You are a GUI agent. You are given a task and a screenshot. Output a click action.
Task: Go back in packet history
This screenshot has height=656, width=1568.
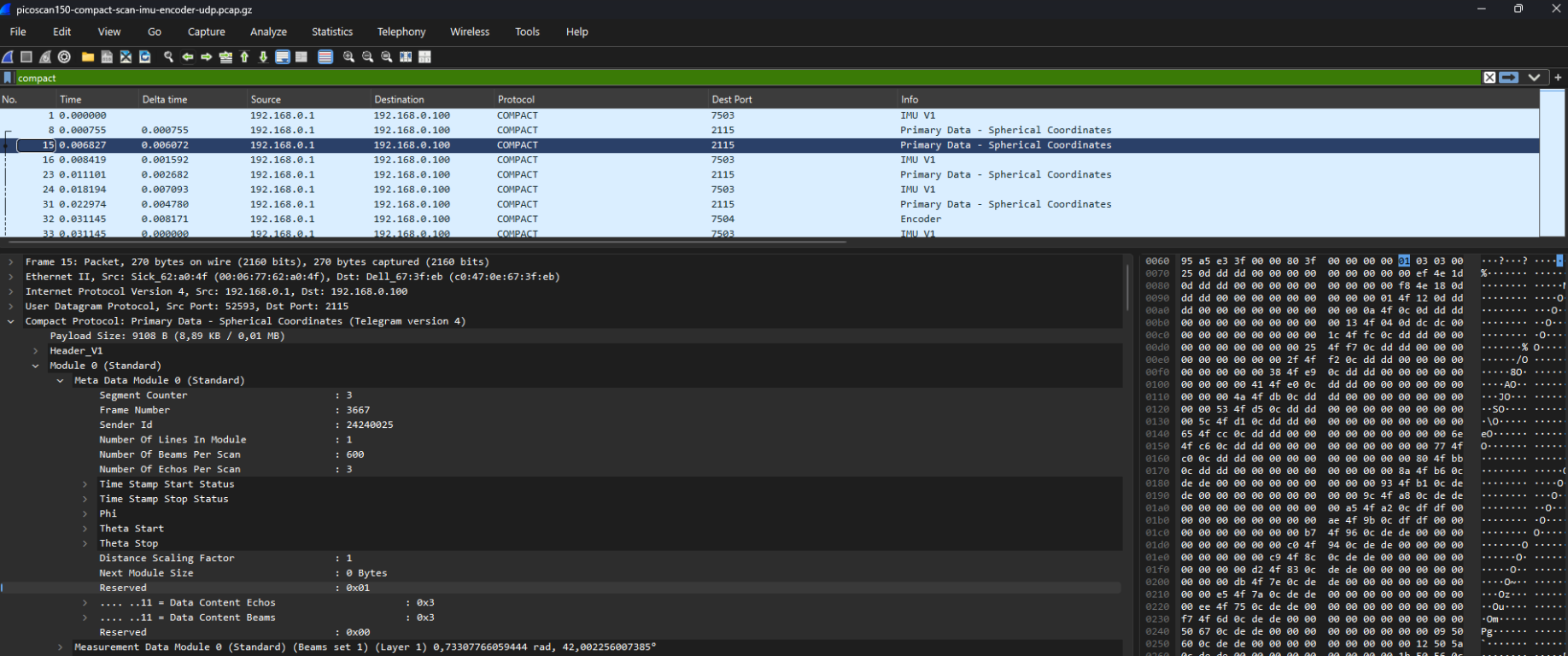coord(188,57)
